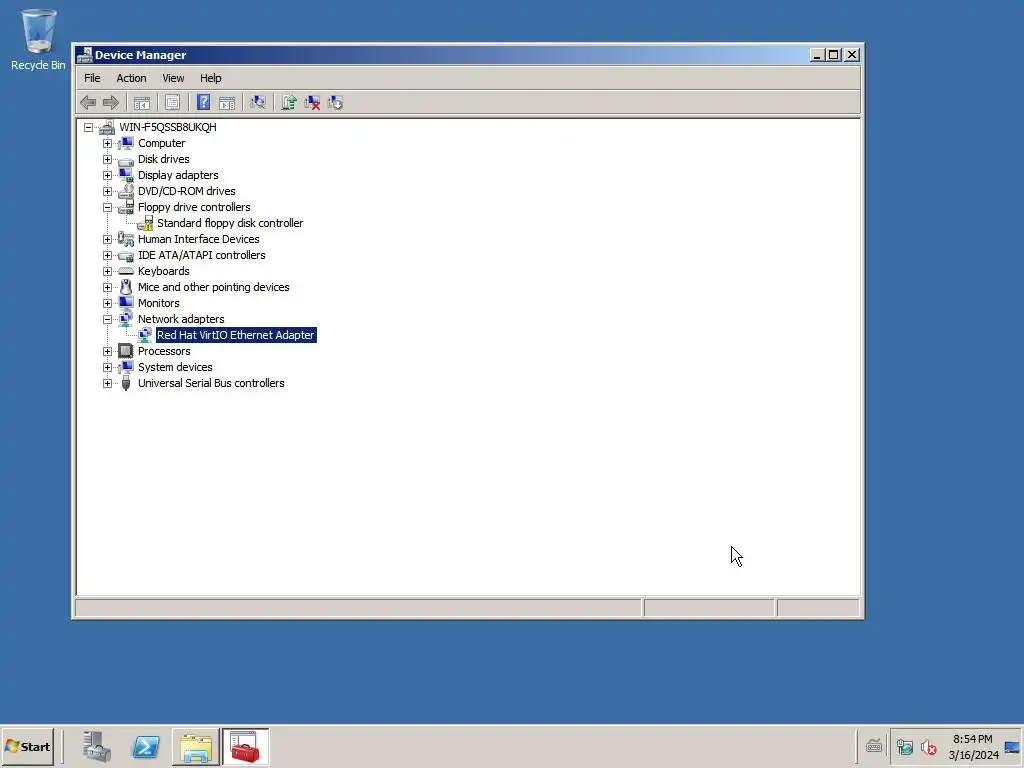Open the Recycle Bin desktop icon
The image size is (1024, 768).
click(x=38, y=39)
